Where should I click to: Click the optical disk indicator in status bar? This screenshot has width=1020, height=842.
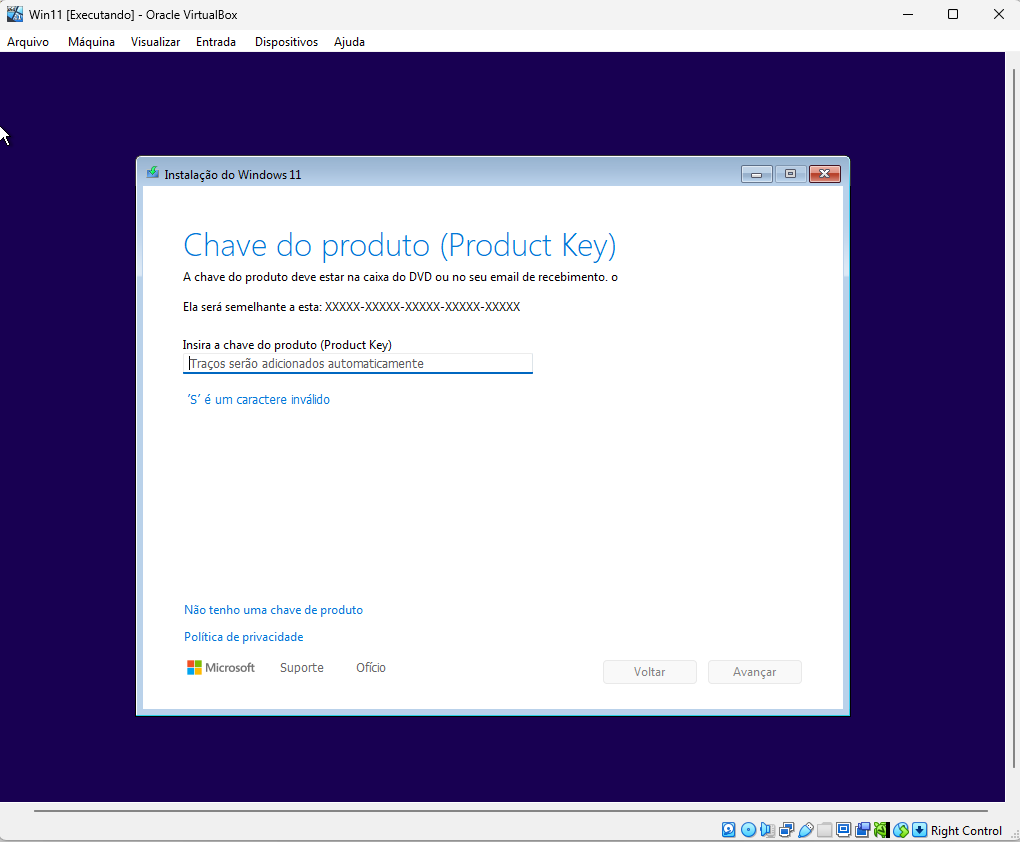click(749, 830)
